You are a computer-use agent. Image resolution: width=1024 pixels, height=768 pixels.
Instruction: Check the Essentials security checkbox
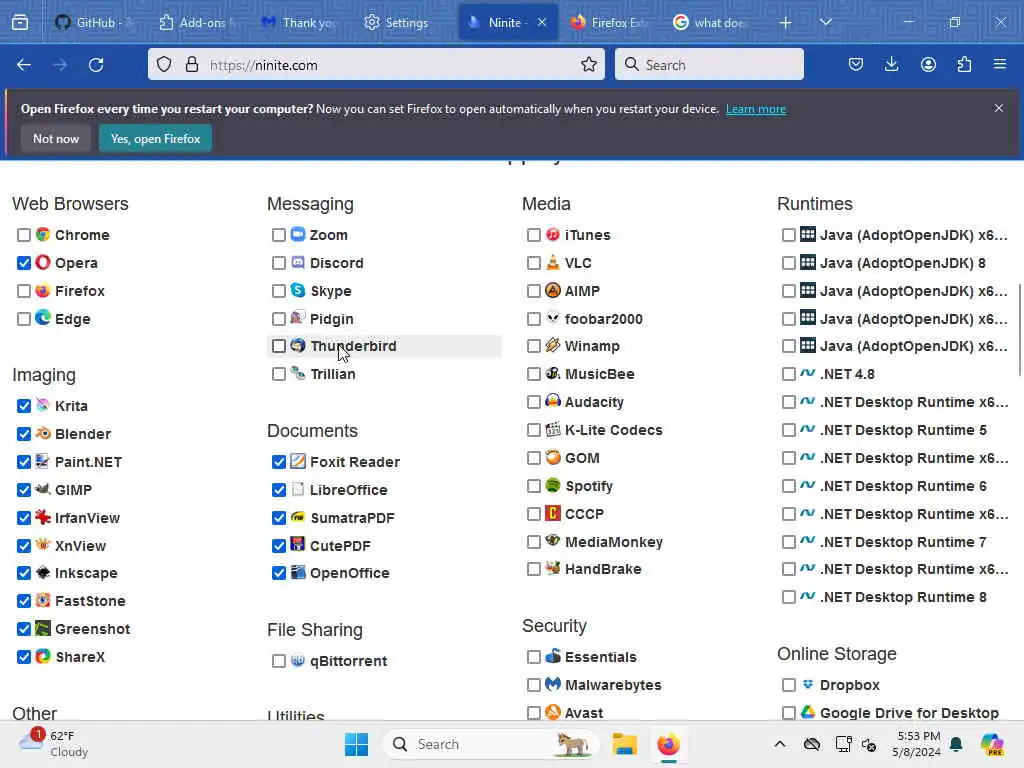coord(534,657)
